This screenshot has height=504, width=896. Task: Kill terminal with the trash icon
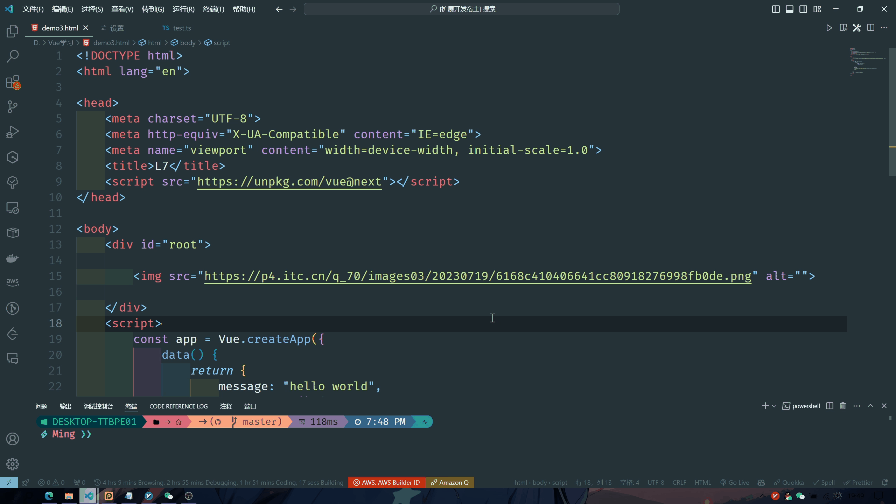pos(843,406)
